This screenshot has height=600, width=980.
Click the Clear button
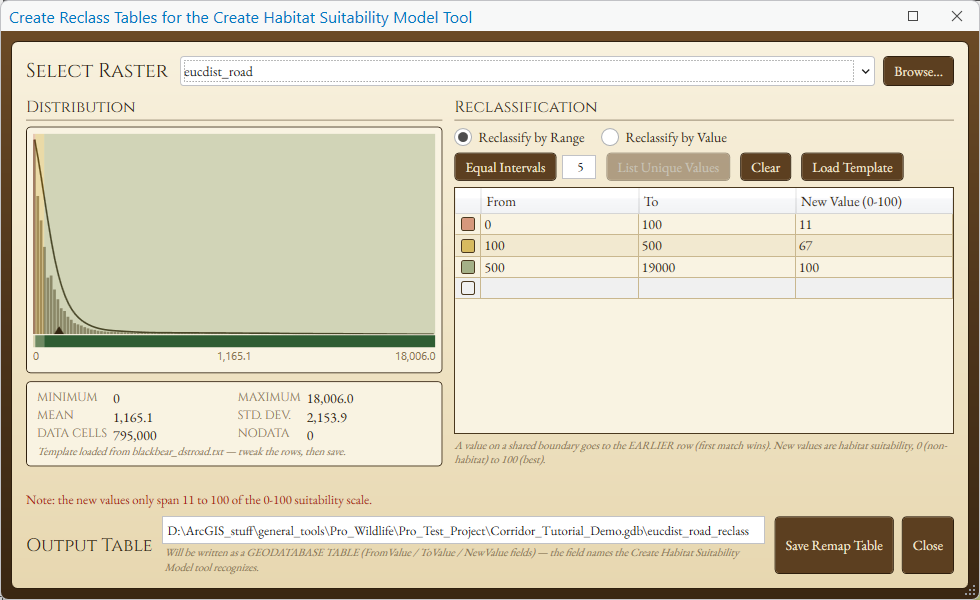765,168
